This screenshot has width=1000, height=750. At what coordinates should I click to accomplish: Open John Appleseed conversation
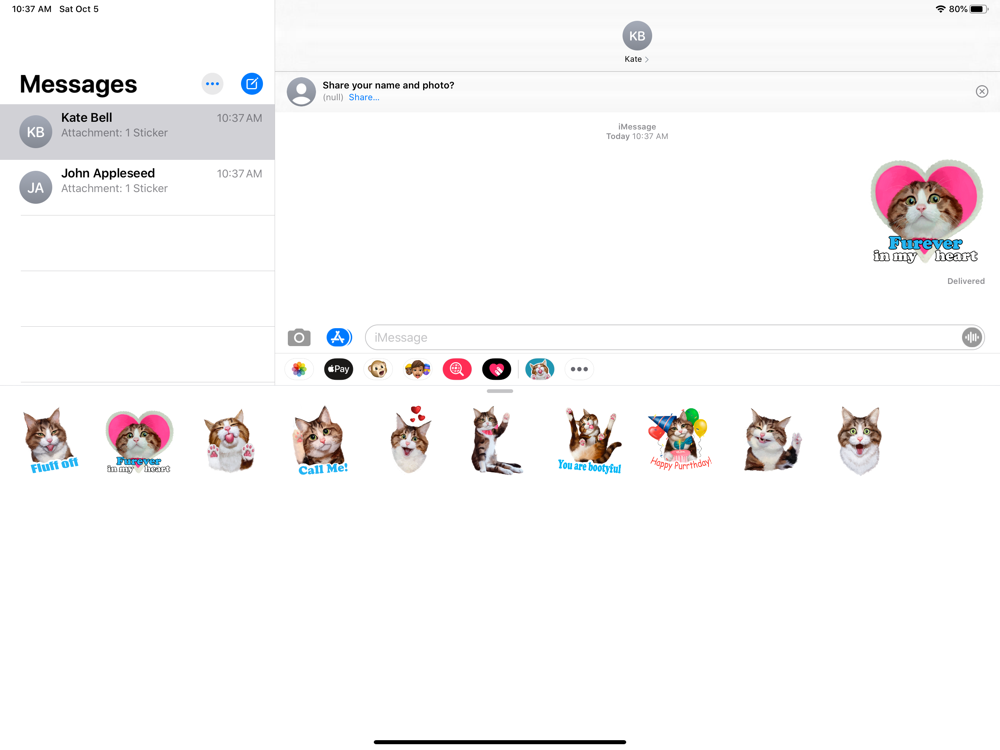tap(137, 188)
